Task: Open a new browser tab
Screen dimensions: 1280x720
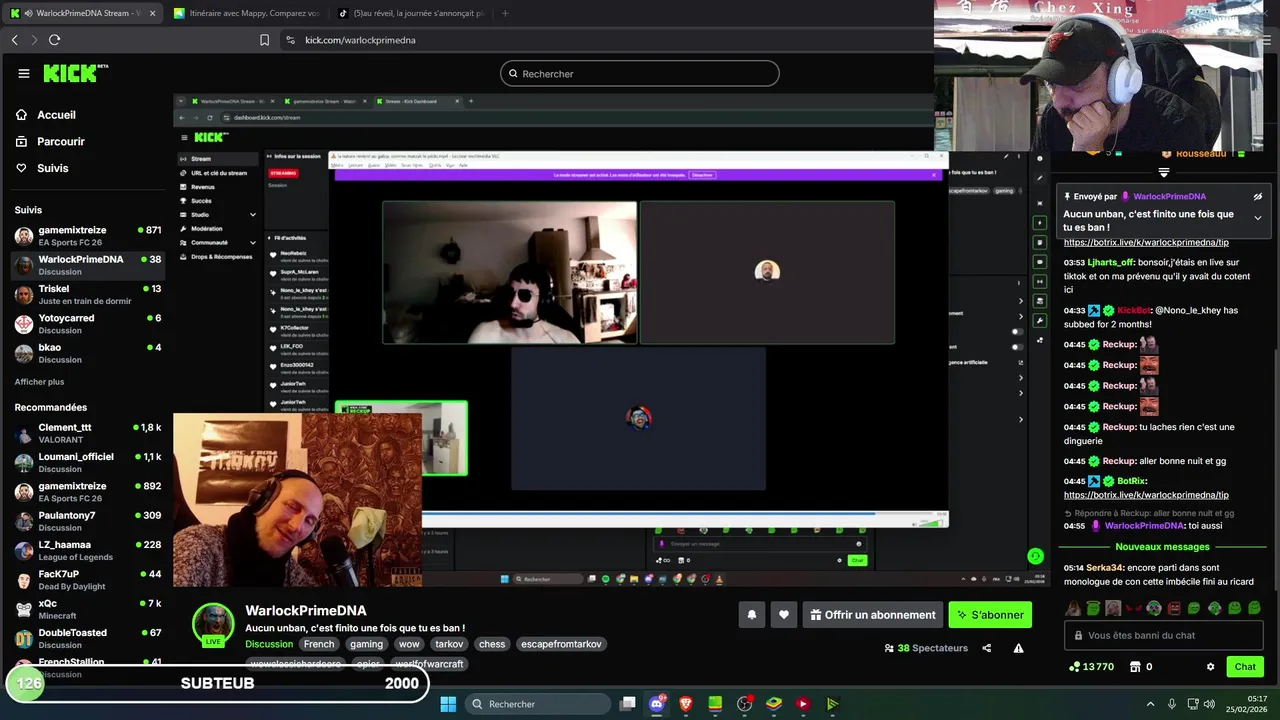Action: coord(505,13)
